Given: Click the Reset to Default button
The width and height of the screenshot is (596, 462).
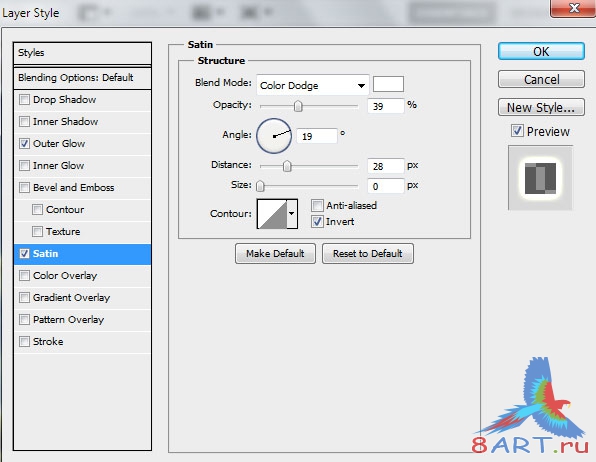Looking at the screenshot, I should [x=368, y=254].
